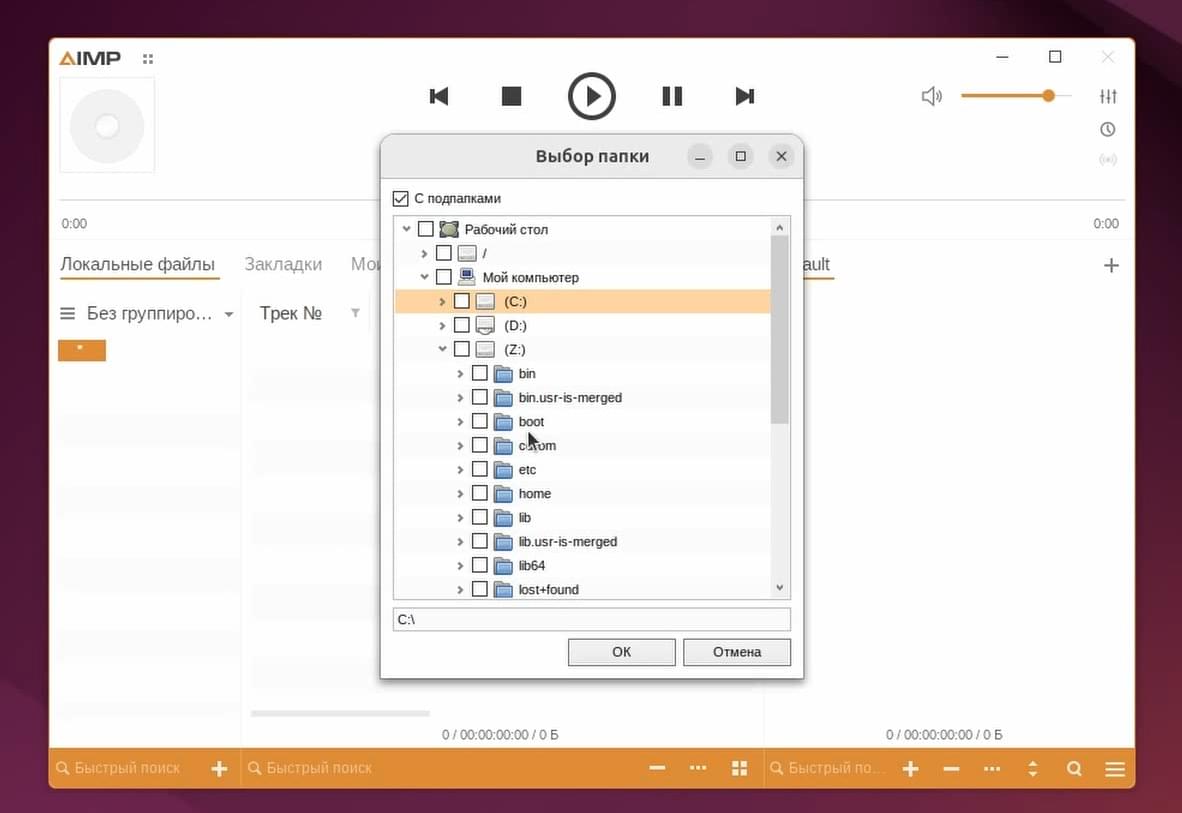Confirm folder selection with ОК
This screenshot has width=1182, height=813.
621,652
